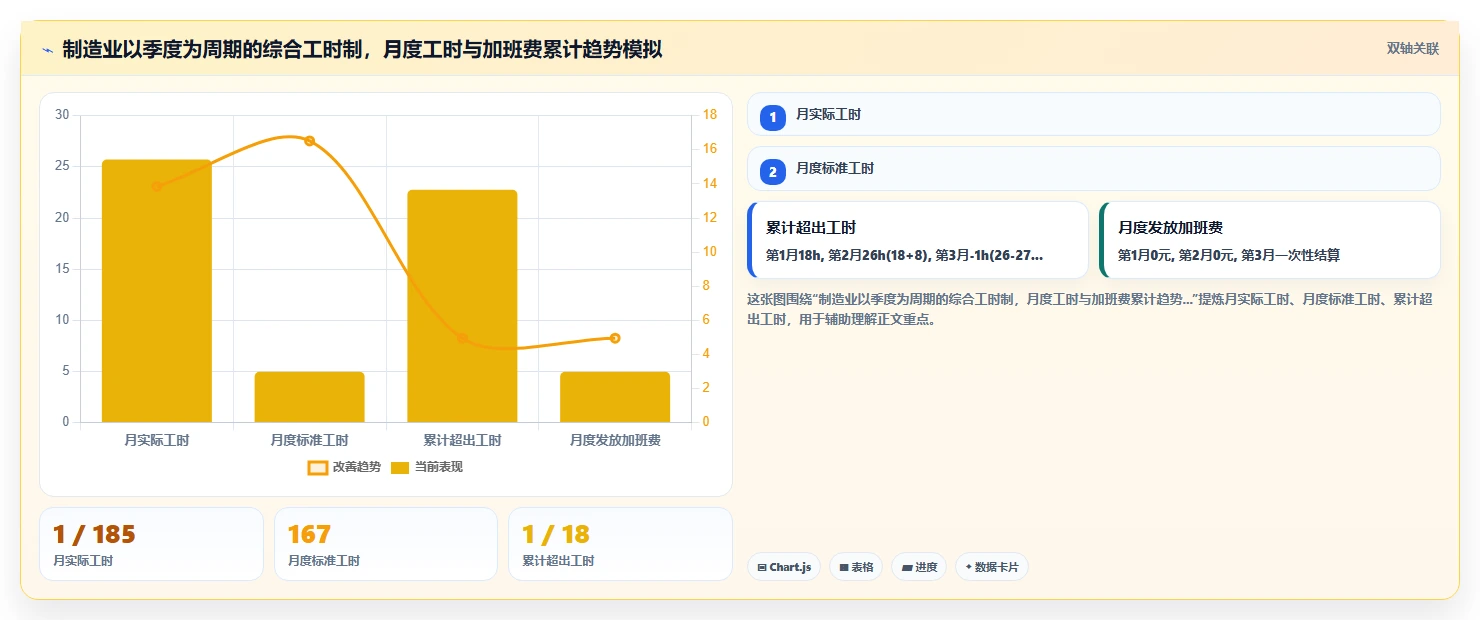Click the Chart.js tag
This screenshot has width=1480, height=620.
point(784,567)
